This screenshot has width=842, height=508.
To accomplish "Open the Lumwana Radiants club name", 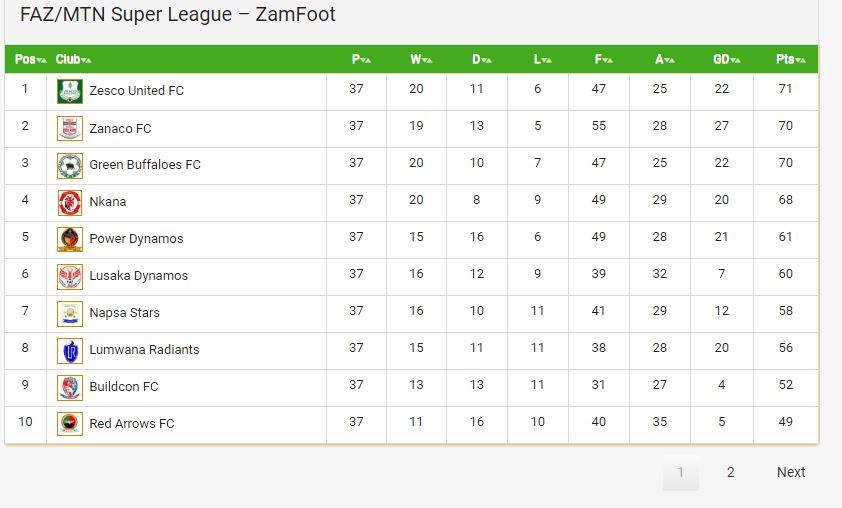I will (144, 350).
